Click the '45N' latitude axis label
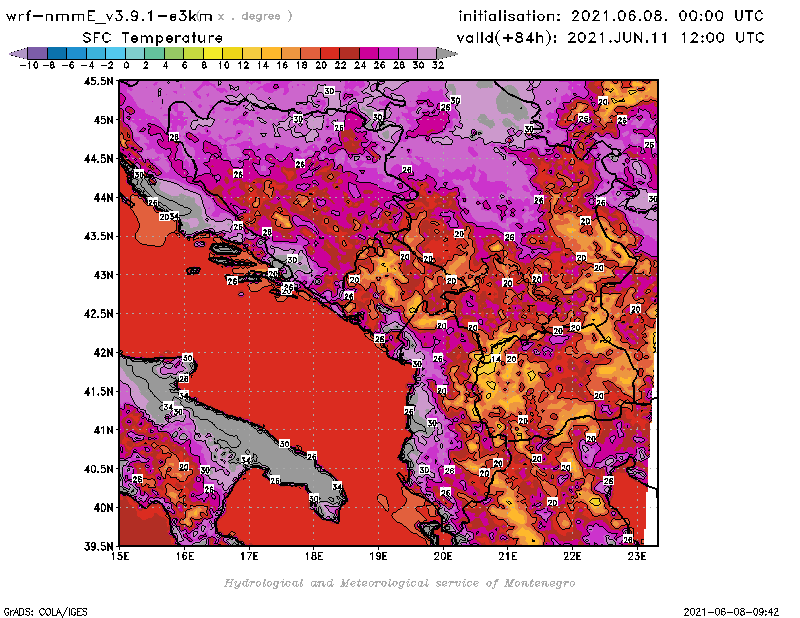Screen dimensions: 800x618 point(104,120)
